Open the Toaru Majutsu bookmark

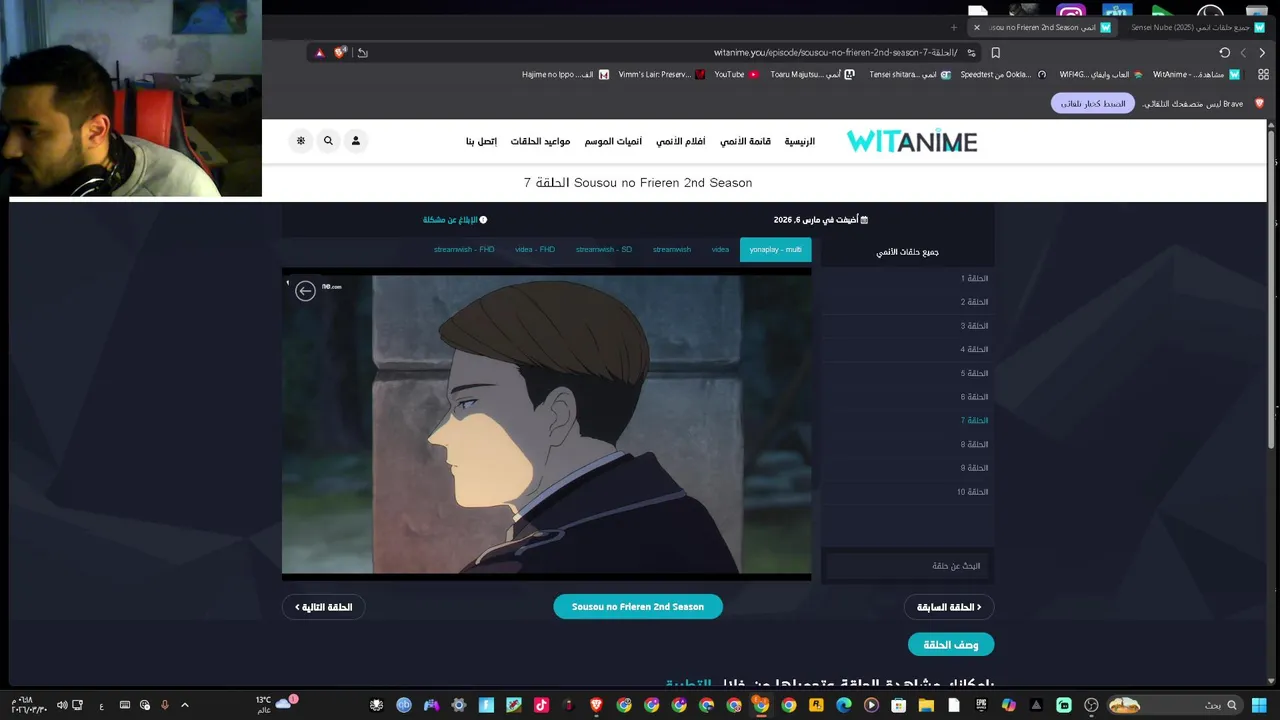(x=812, y=75)
